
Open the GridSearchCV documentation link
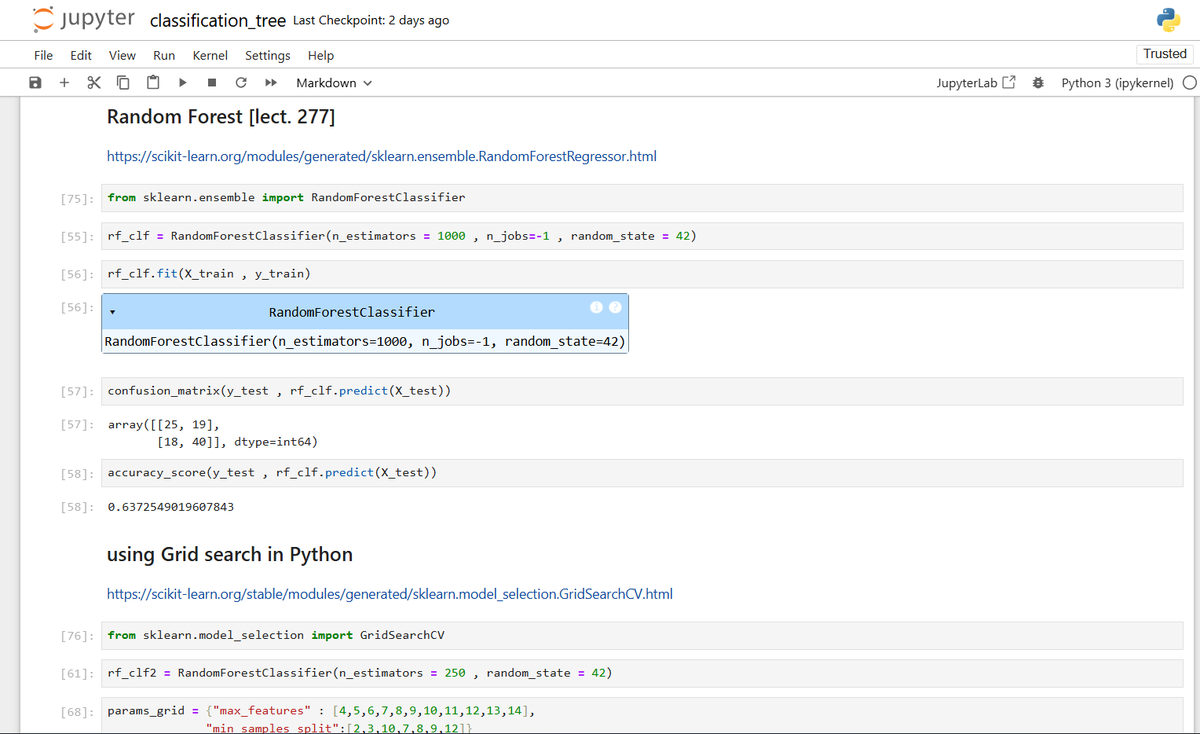(x=389, y=594)
